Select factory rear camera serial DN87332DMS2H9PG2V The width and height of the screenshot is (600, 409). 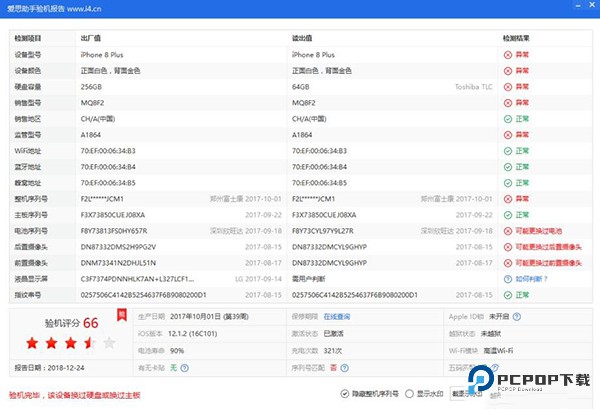(118, 247)
